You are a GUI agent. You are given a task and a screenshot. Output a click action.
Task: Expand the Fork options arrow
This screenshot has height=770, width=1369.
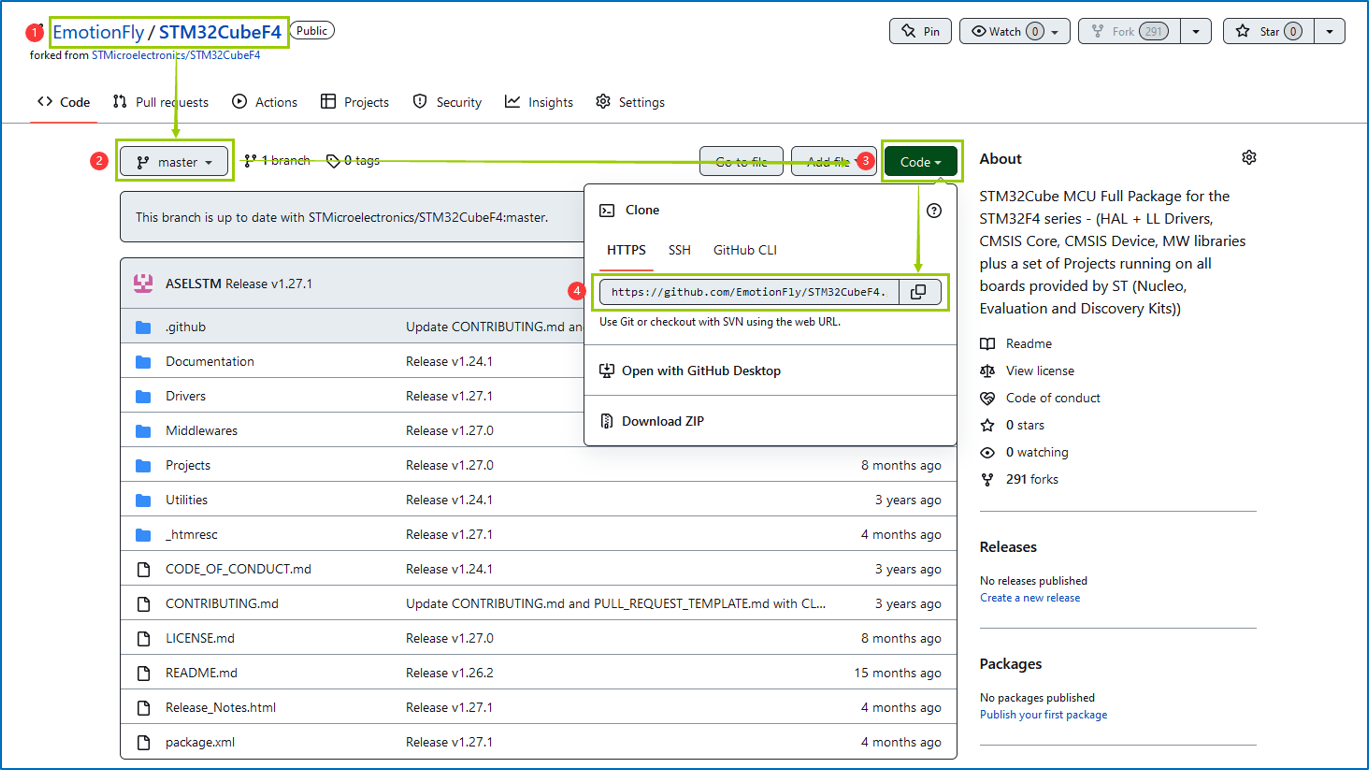coord(1196,31)
